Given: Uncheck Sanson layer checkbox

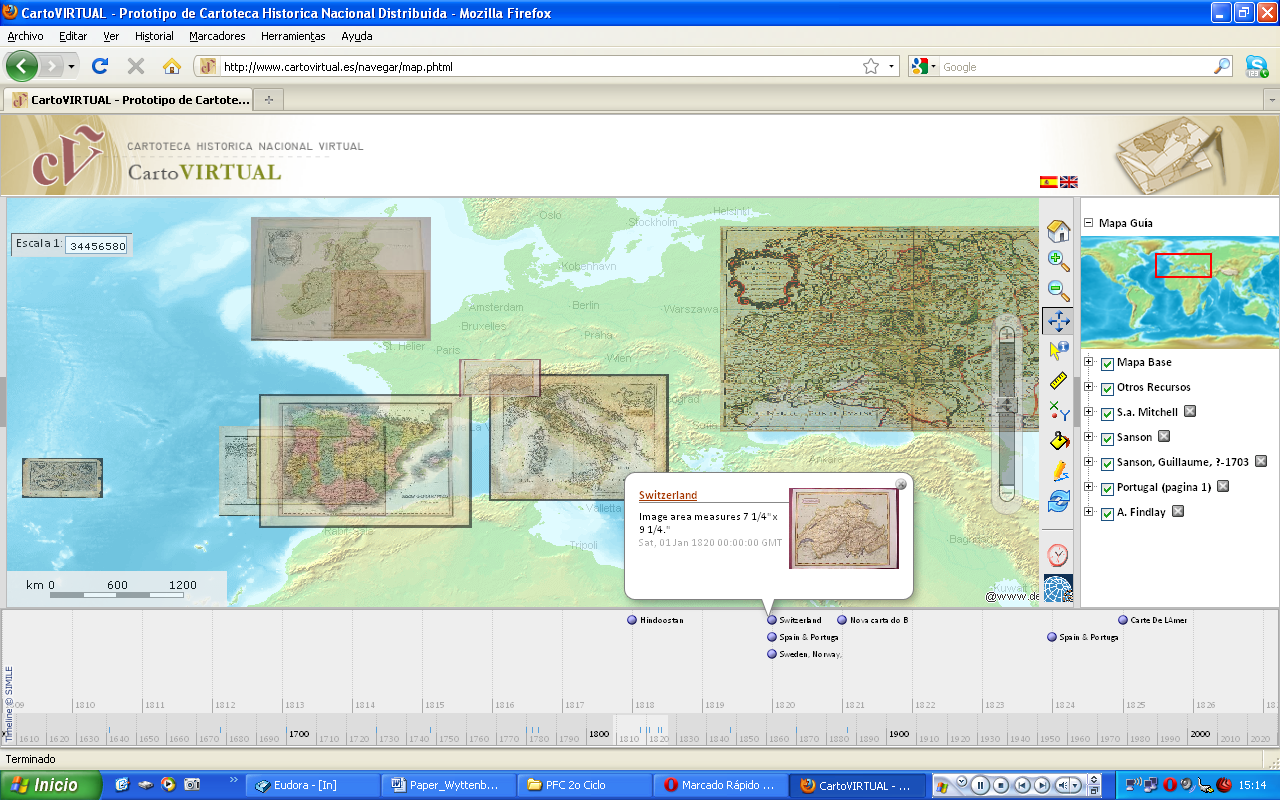Looking at the screenshot, I should (x=1107, y=439).
